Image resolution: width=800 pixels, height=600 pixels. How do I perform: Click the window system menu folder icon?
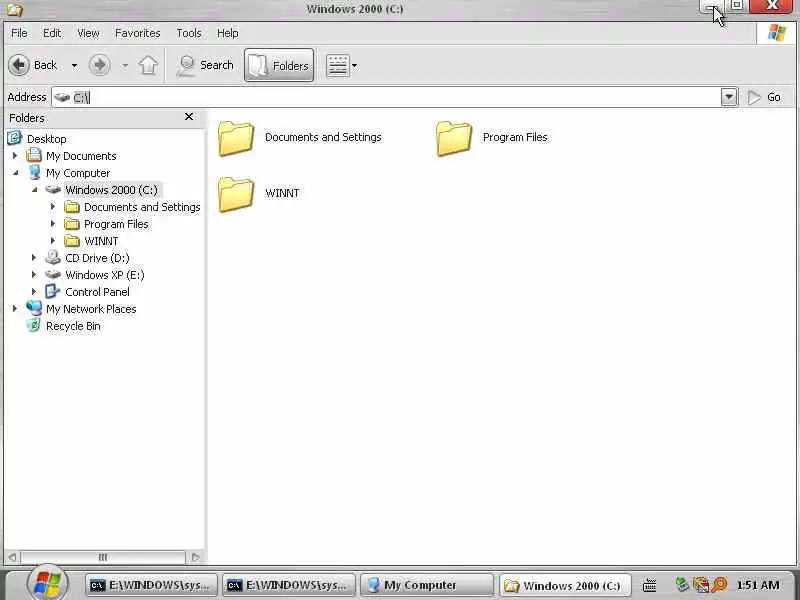tap(15, 9)
